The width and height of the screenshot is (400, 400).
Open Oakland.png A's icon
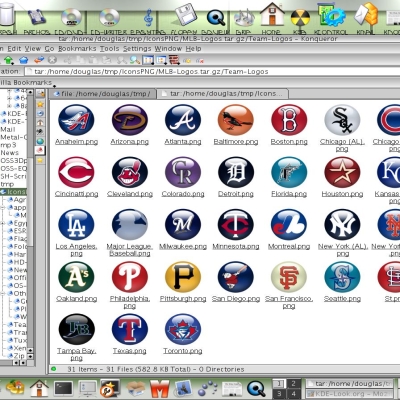[76, 277]
